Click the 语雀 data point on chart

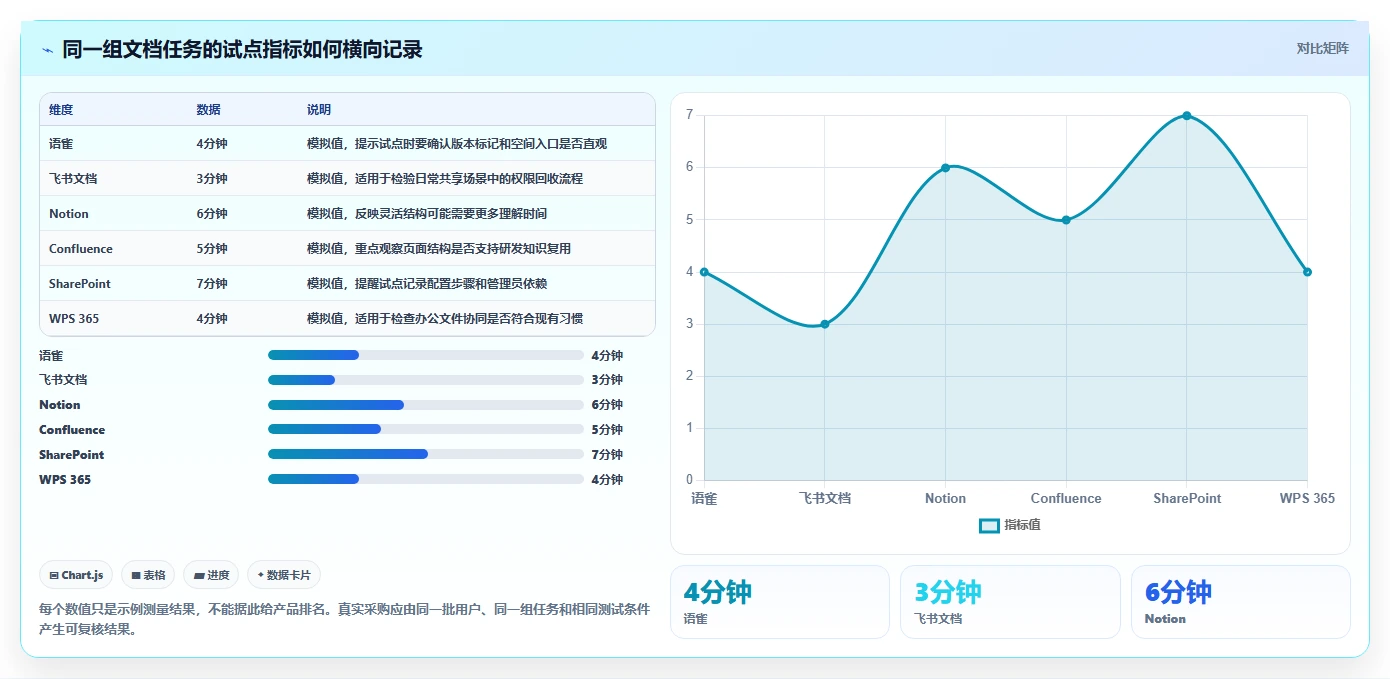[704, 272]
